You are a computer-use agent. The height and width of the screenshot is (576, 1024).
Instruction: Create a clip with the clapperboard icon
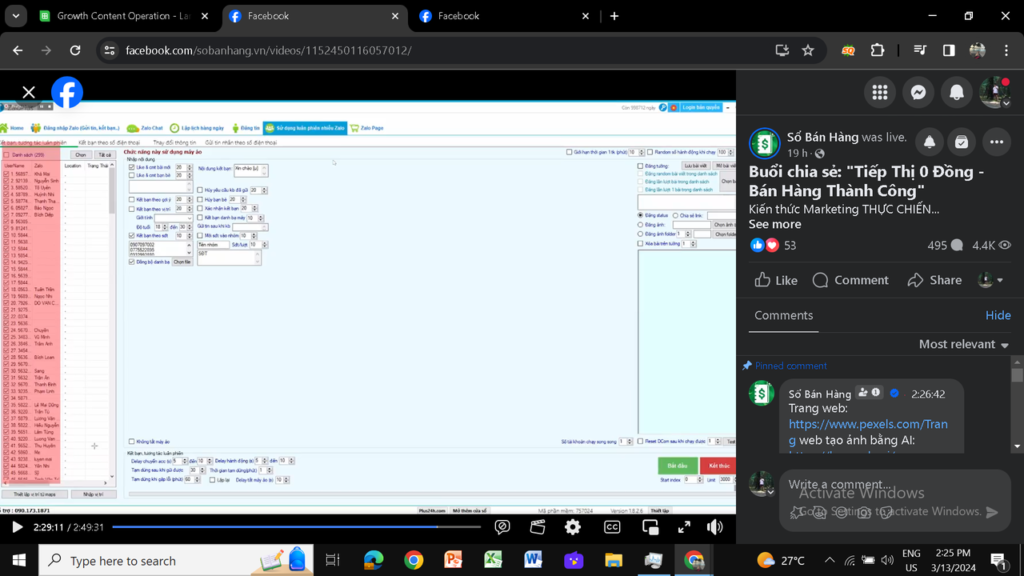537,527
